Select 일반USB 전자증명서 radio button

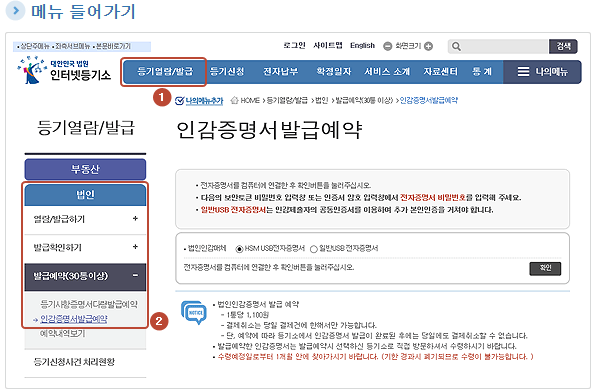click(x=313, y=249)
